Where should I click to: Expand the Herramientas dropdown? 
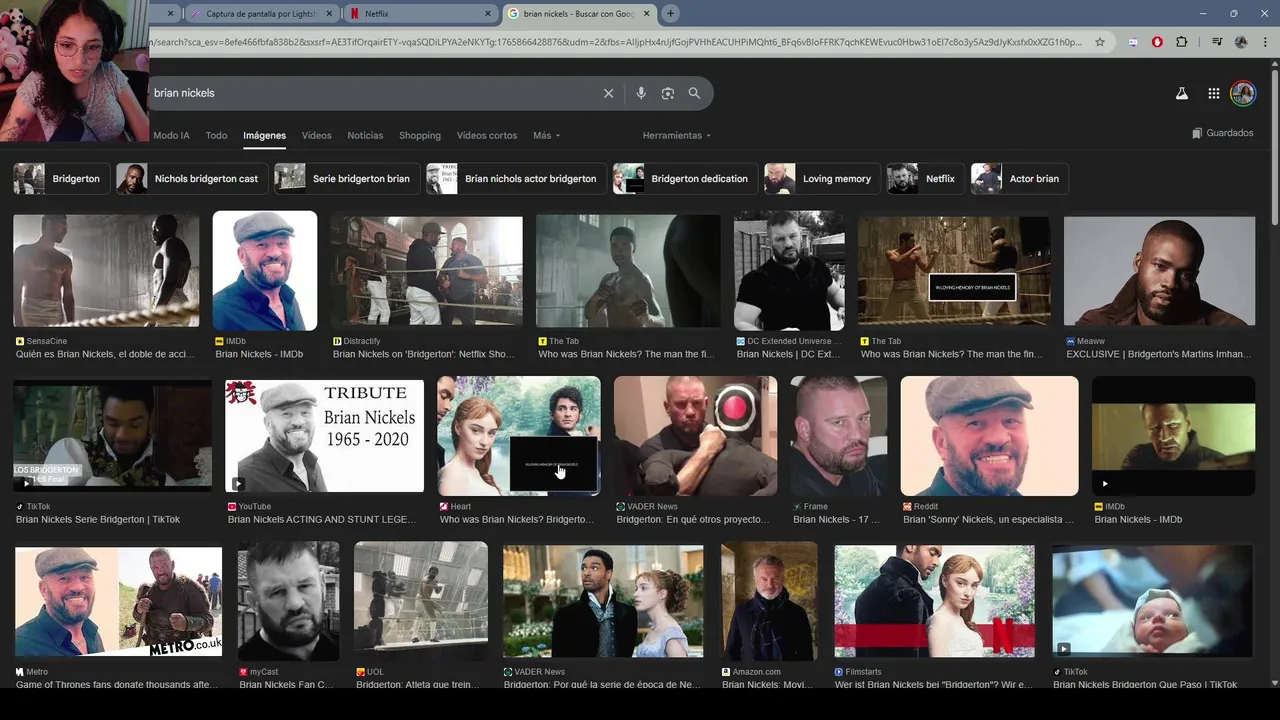pyautogui.click(x=677, y=135)
